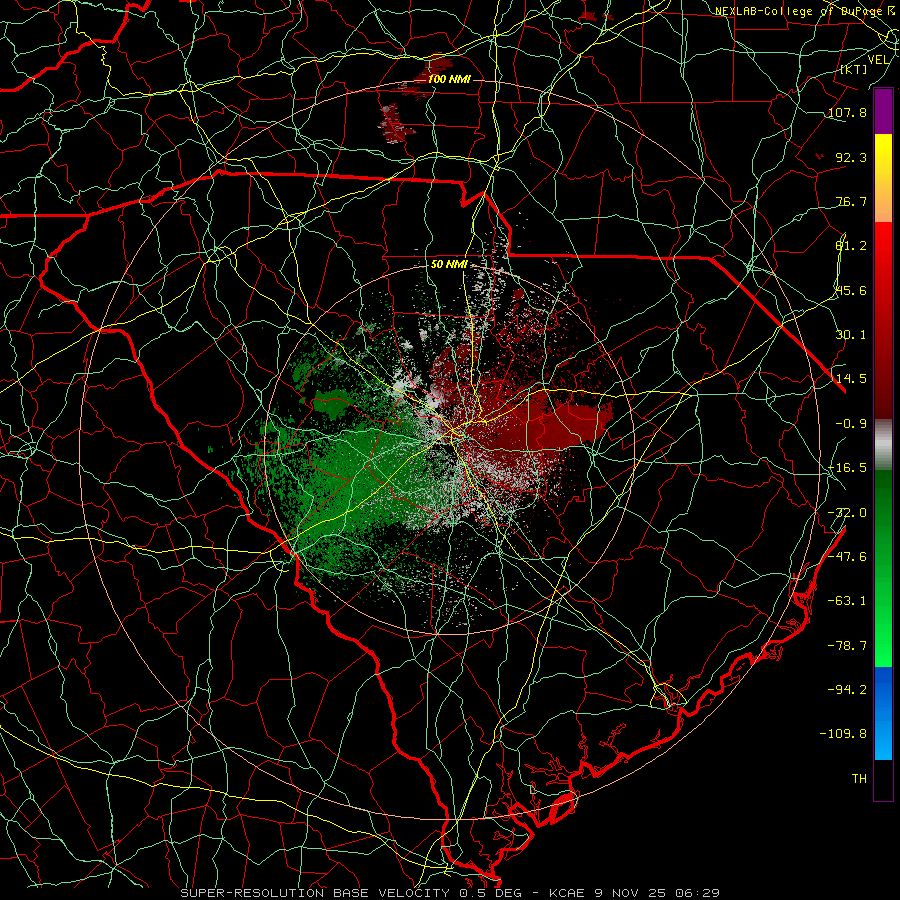
Task: Click the 76.7 legend value
Action: (851, 201)
